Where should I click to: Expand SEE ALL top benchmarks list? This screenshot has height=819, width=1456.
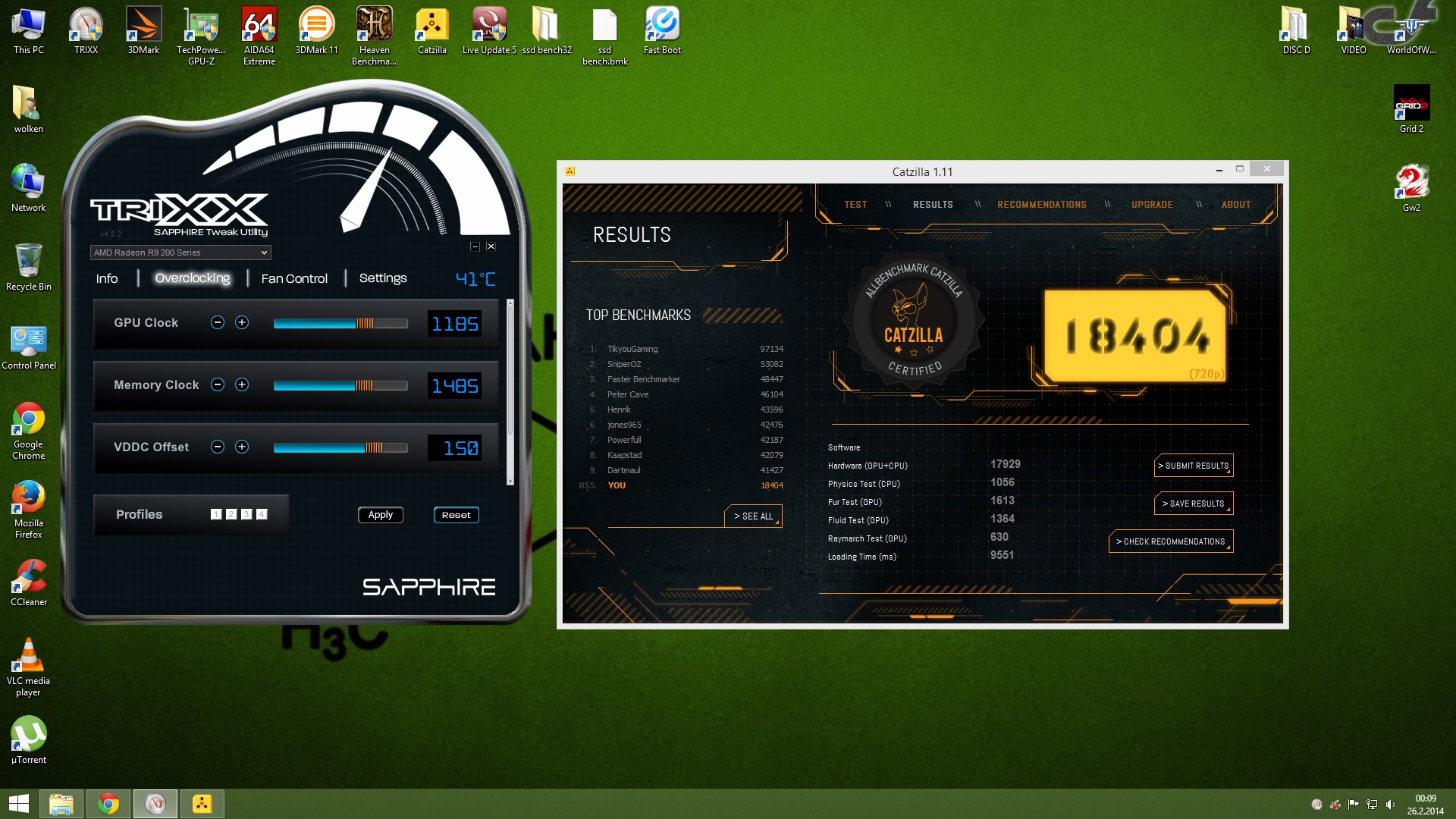point(753,516)
